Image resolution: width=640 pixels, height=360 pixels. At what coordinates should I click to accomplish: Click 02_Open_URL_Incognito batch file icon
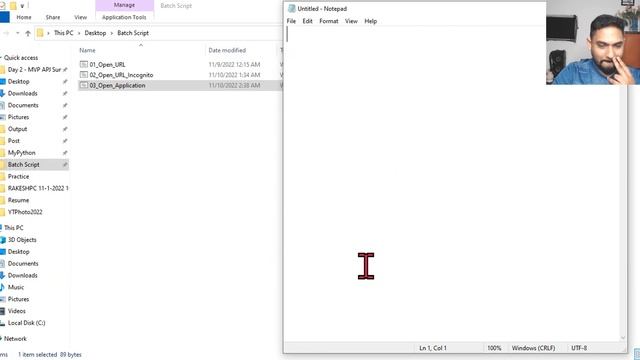tap(84, 75)
